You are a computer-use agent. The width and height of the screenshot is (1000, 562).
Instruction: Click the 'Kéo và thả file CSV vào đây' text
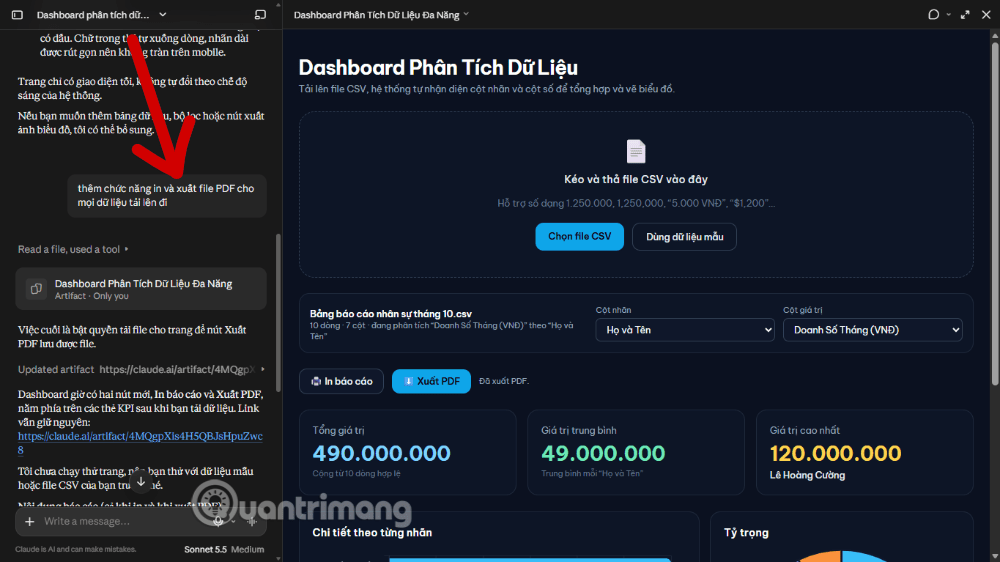point(636,179)
